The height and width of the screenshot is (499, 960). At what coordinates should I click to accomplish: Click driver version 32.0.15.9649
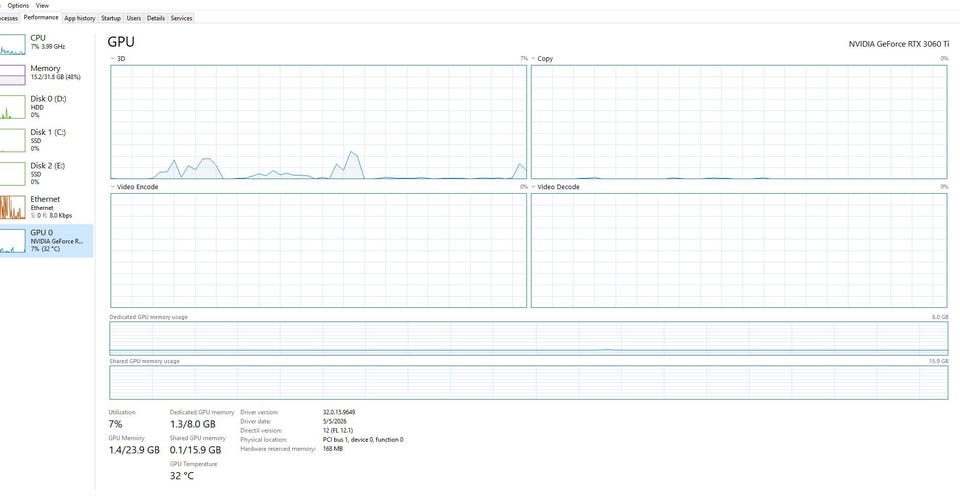click(339, 412)
